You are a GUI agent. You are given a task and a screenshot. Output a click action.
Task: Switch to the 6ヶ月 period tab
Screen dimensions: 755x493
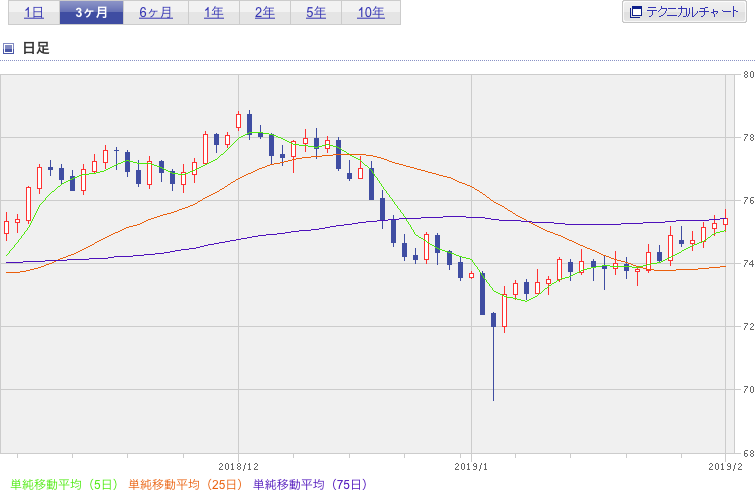(x=156, y=13)
